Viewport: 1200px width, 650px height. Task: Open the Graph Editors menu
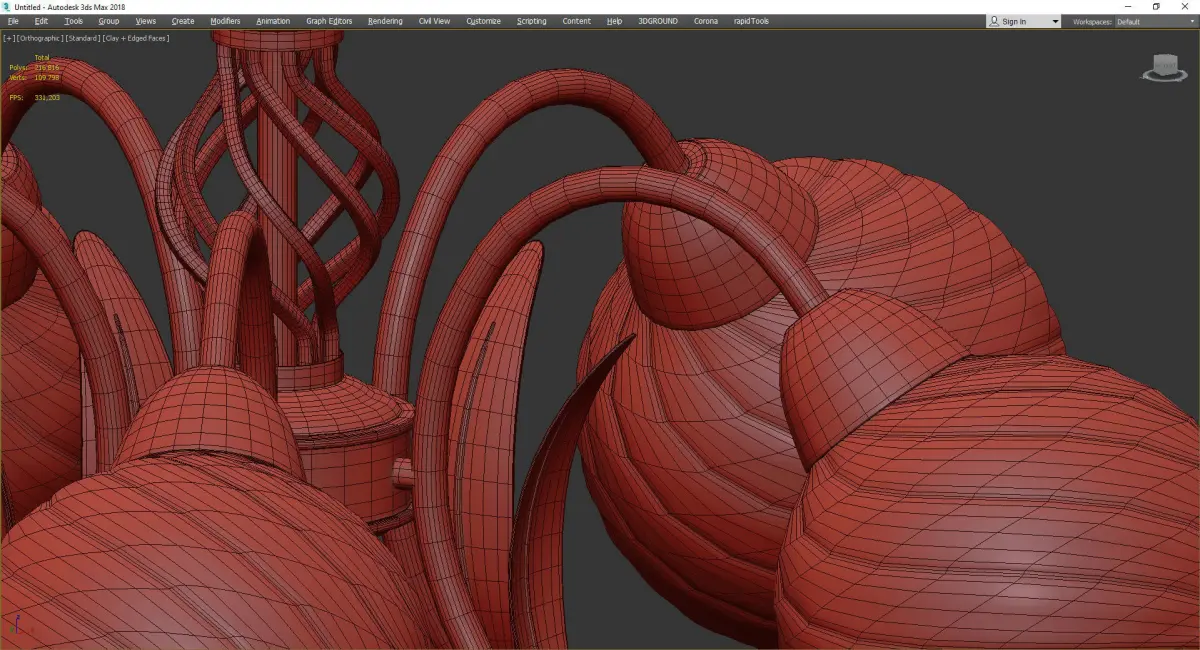point(329,21)
